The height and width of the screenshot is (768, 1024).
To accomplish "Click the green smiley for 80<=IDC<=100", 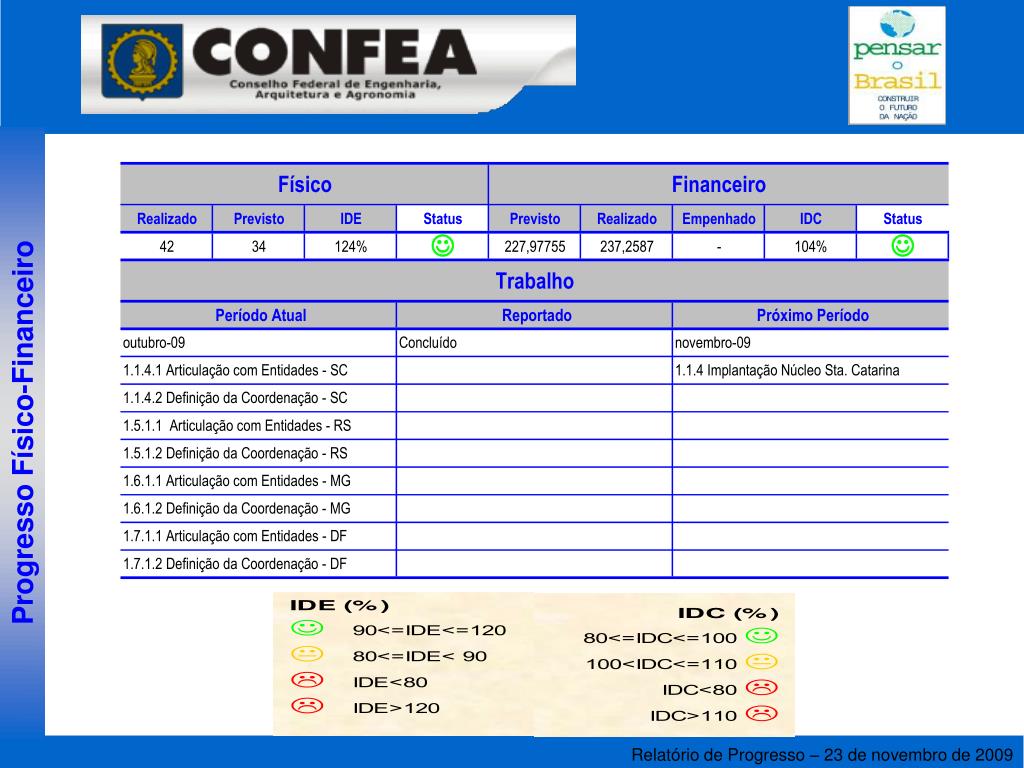I will click(761, 635).
